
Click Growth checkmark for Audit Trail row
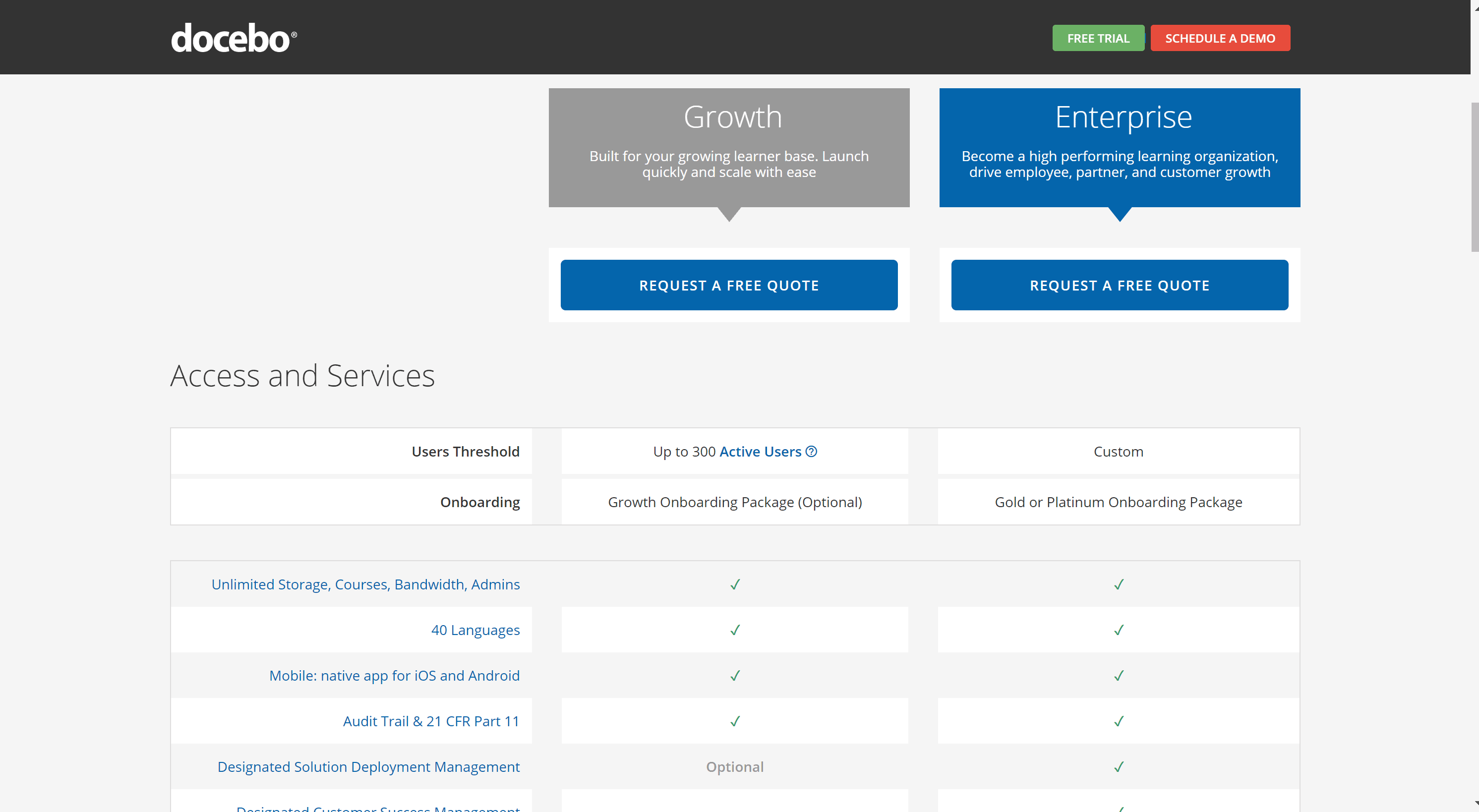pos(735,721)
